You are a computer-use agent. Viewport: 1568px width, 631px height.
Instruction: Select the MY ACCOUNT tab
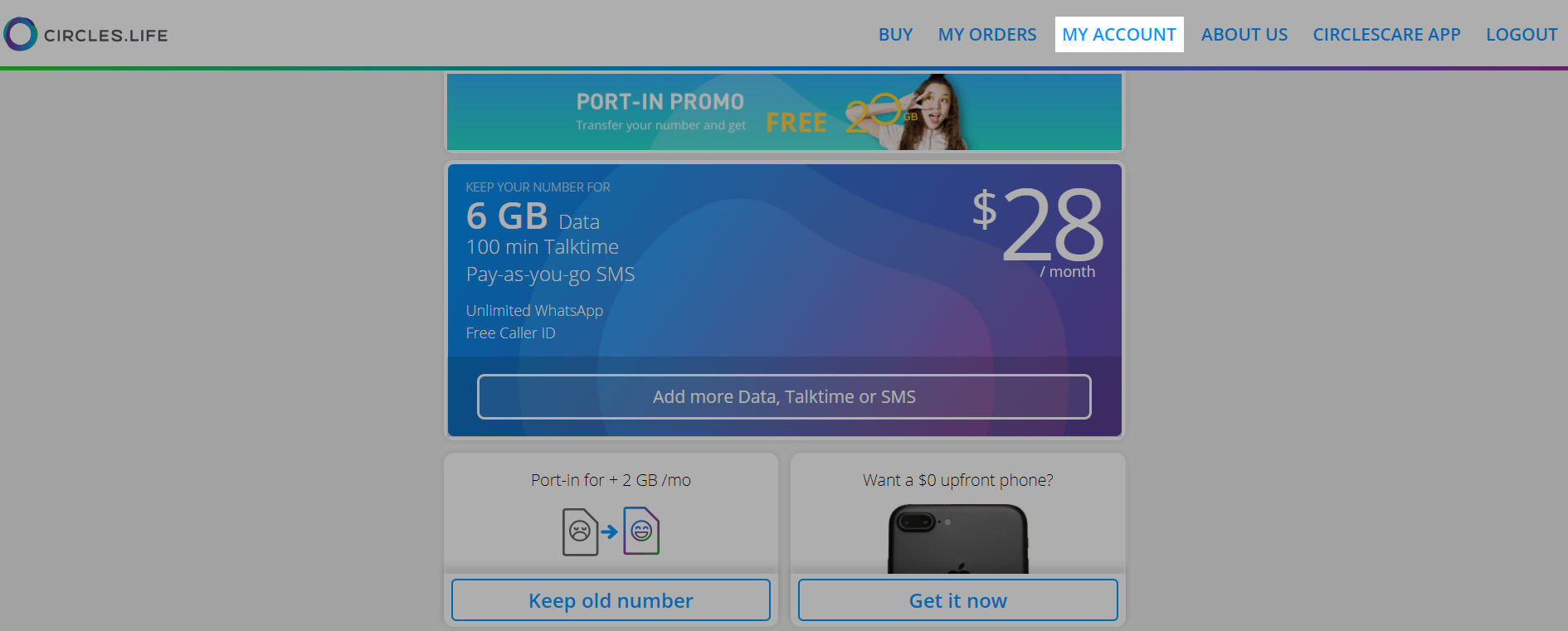(x=1118, y=35)
